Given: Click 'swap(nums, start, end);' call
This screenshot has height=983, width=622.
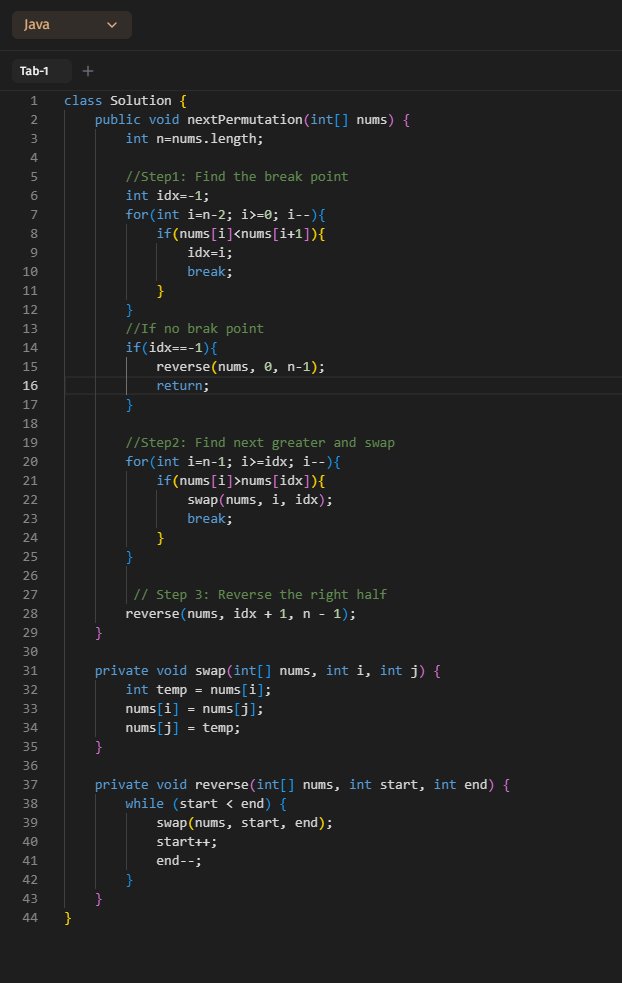Looking at the screenshot, I should (245, 823).
